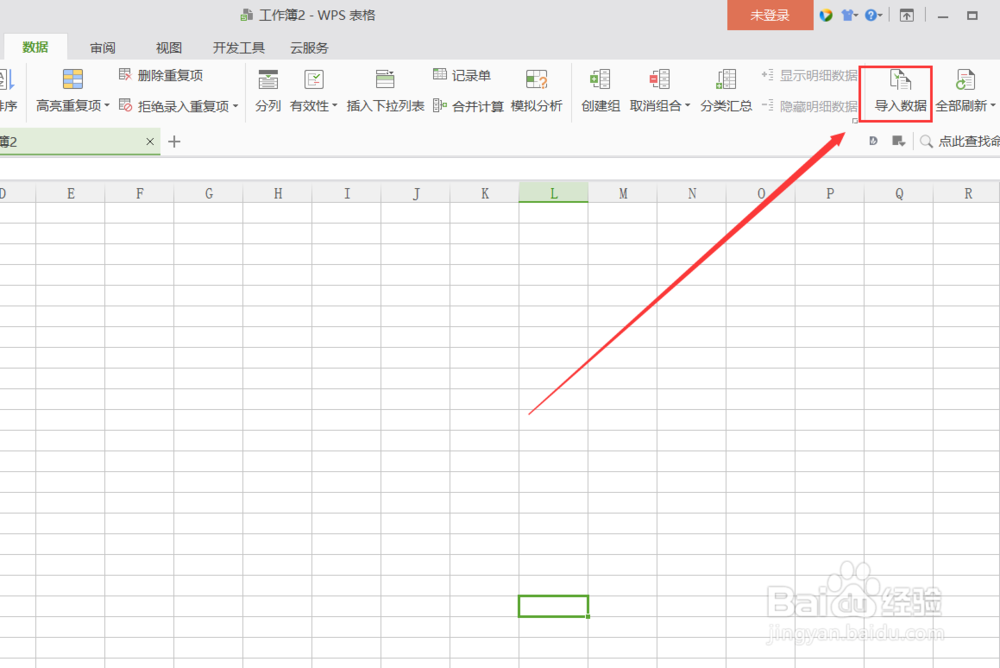The width and height of the screenshot is (1000, 668).
Task: Click Text to Columns (分列) icon
Action: point(268,80)
